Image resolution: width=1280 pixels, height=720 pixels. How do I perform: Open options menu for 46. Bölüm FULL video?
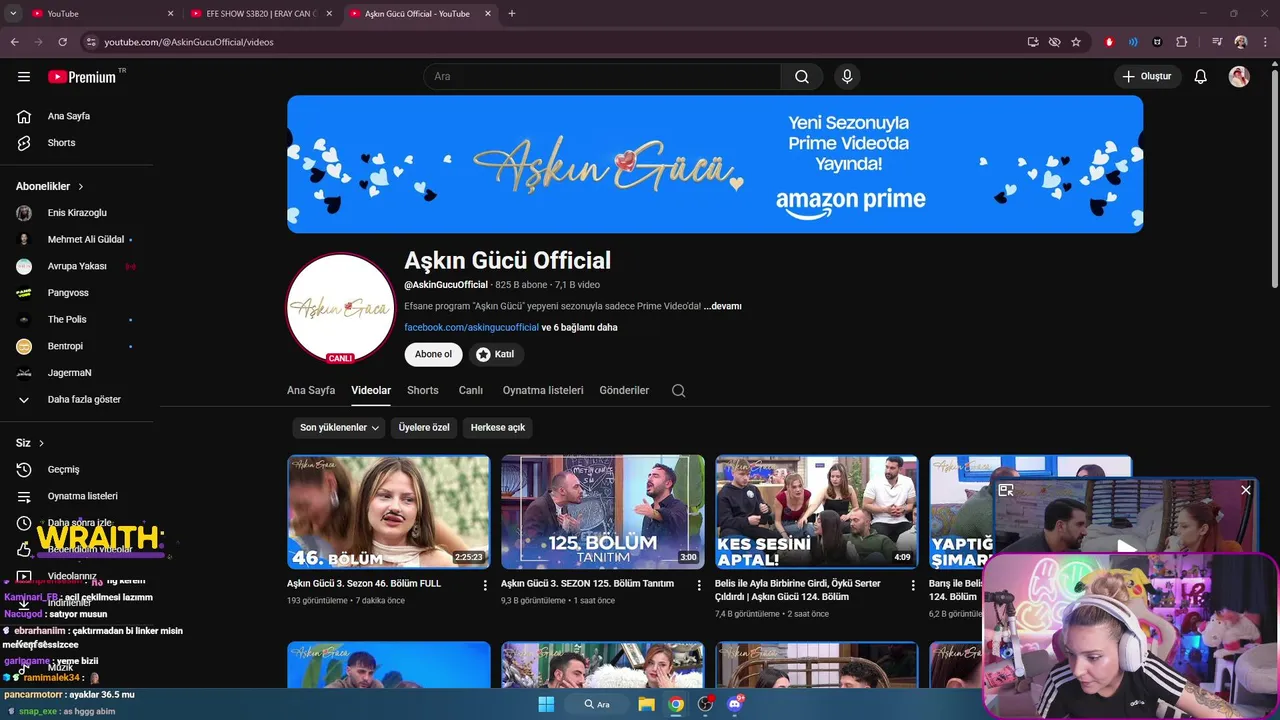pyautogui.click(x=485, y=585)
